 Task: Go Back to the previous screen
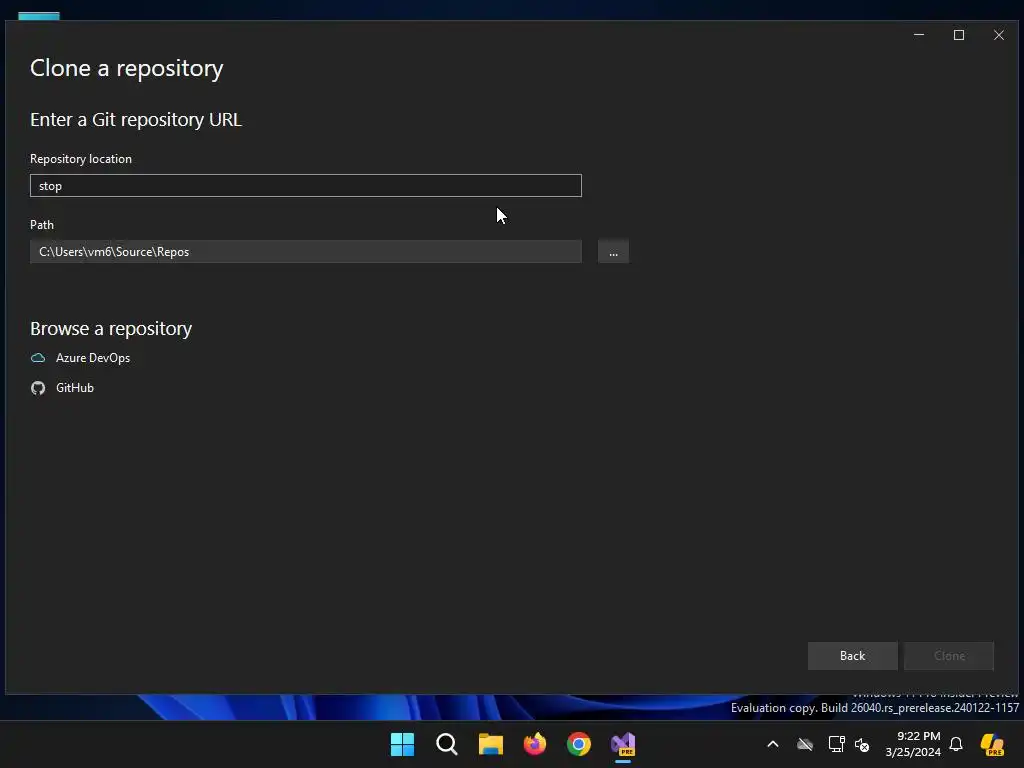click(852, 656)
